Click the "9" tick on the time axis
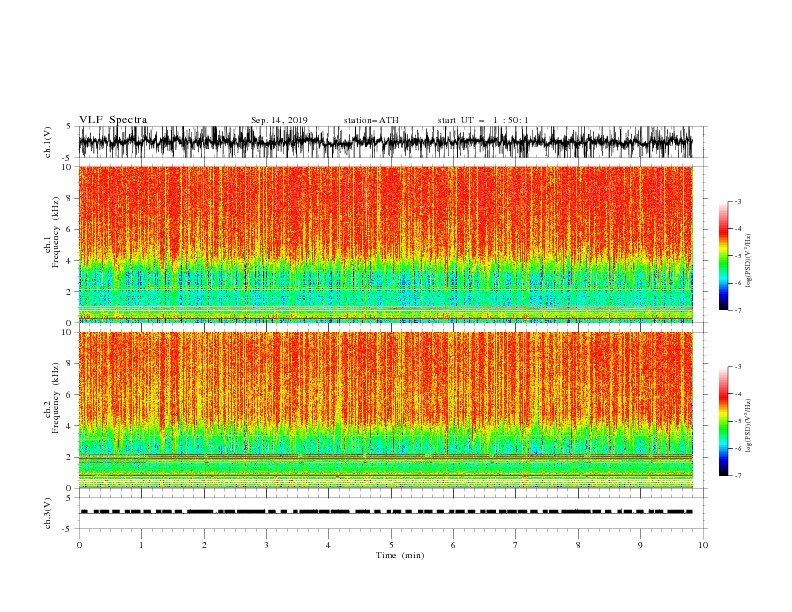Image resolution: width=792 pixels, height=612 pixels. 640,545
